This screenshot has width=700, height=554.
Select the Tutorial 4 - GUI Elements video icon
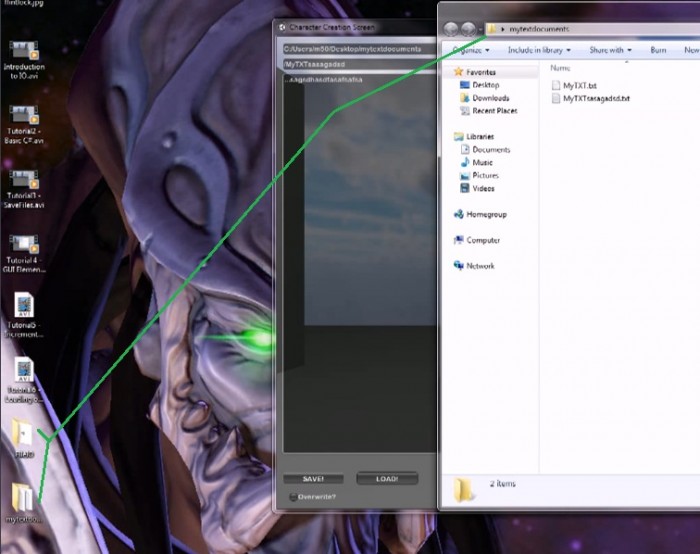click(24, 254)
